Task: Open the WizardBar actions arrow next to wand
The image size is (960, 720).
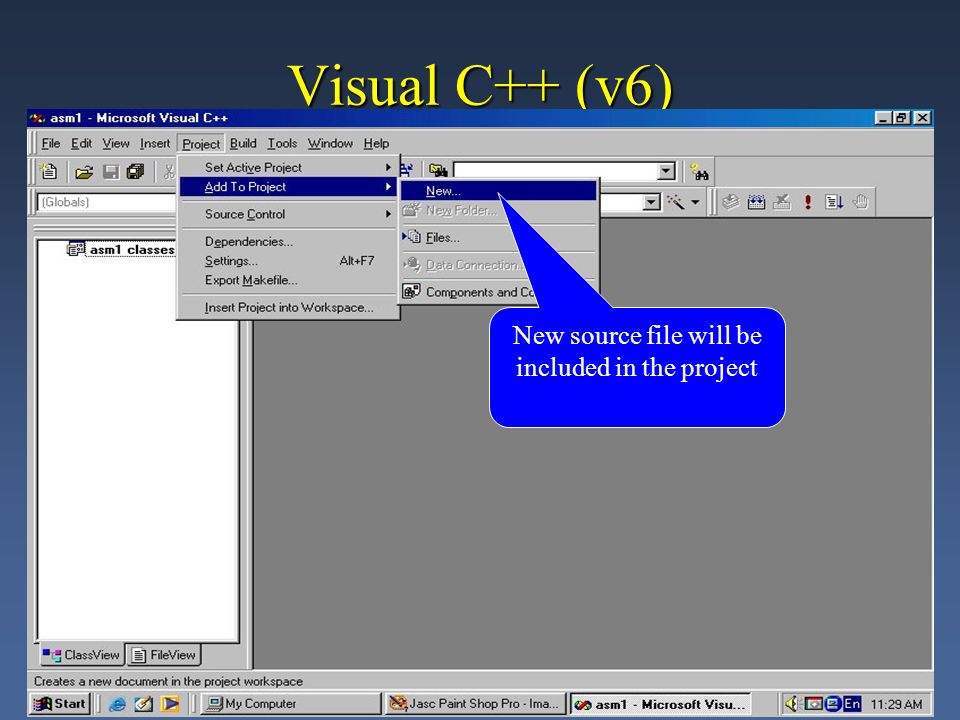Action: [x=696, y=201]
